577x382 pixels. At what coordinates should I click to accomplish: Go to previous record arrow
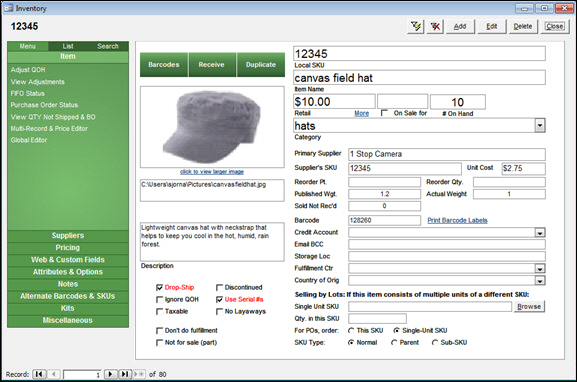[54, 374]
